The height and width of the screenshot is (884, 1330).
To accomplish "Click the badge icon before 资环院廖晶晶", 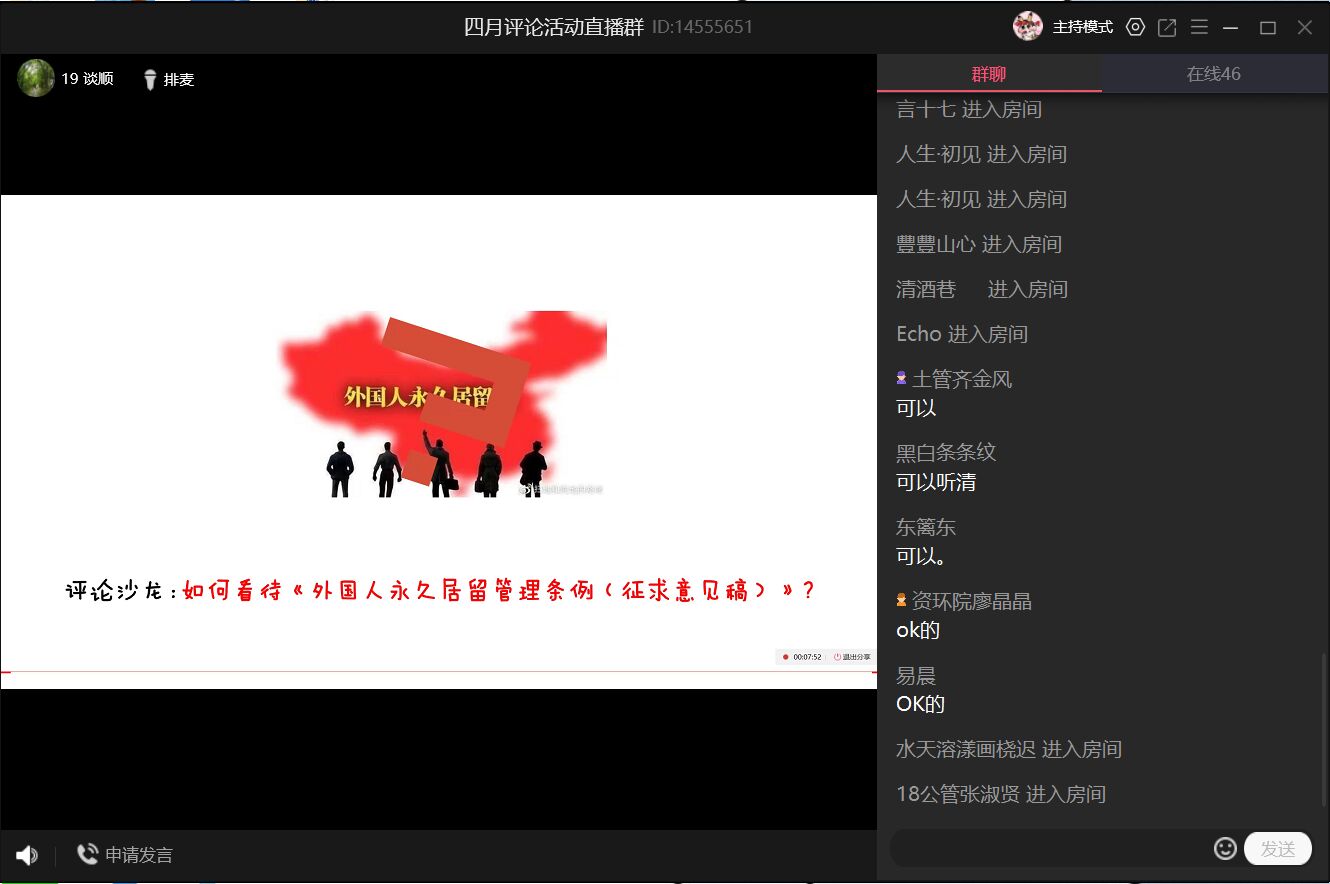I will [x=901, y=600].
